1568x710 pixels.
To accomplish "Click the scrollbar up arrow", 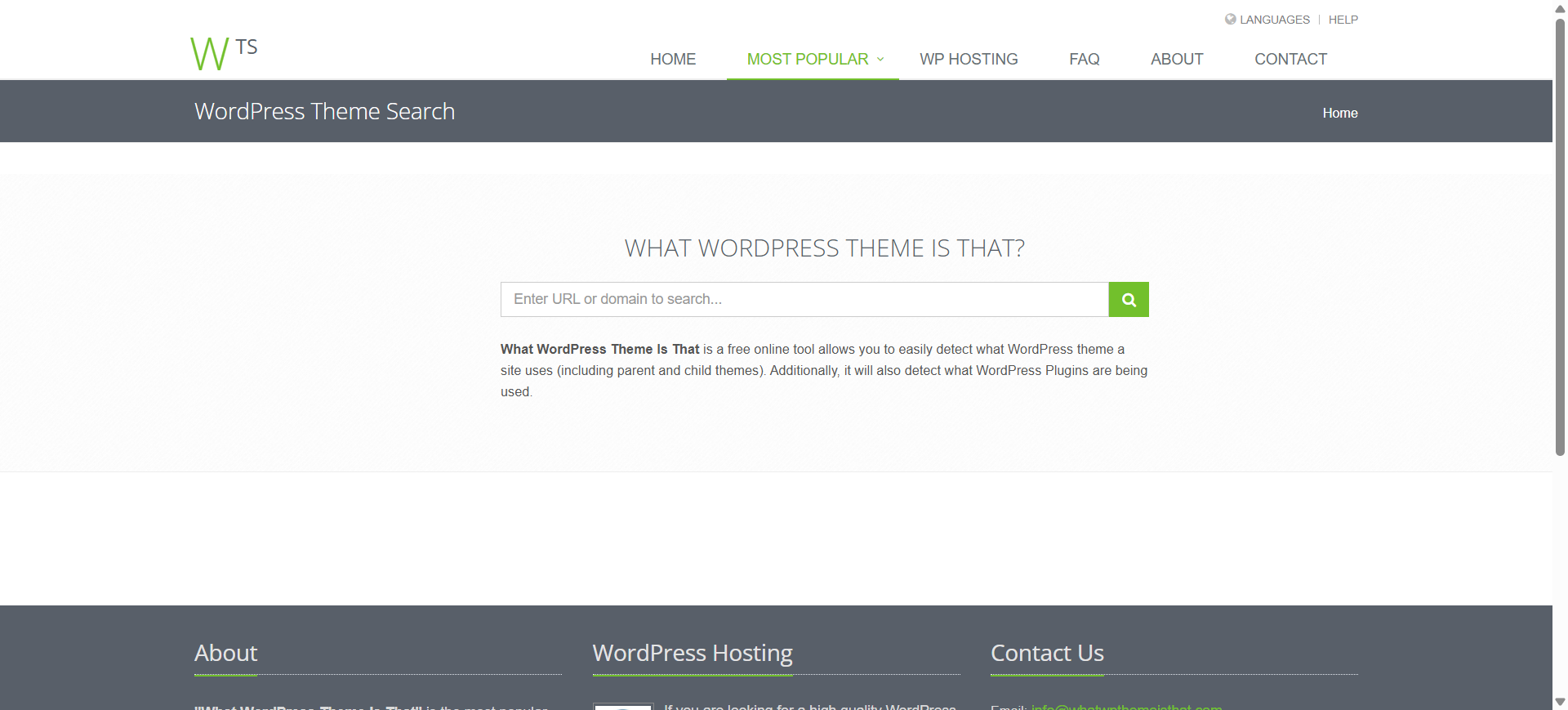I will (1560, 8).
